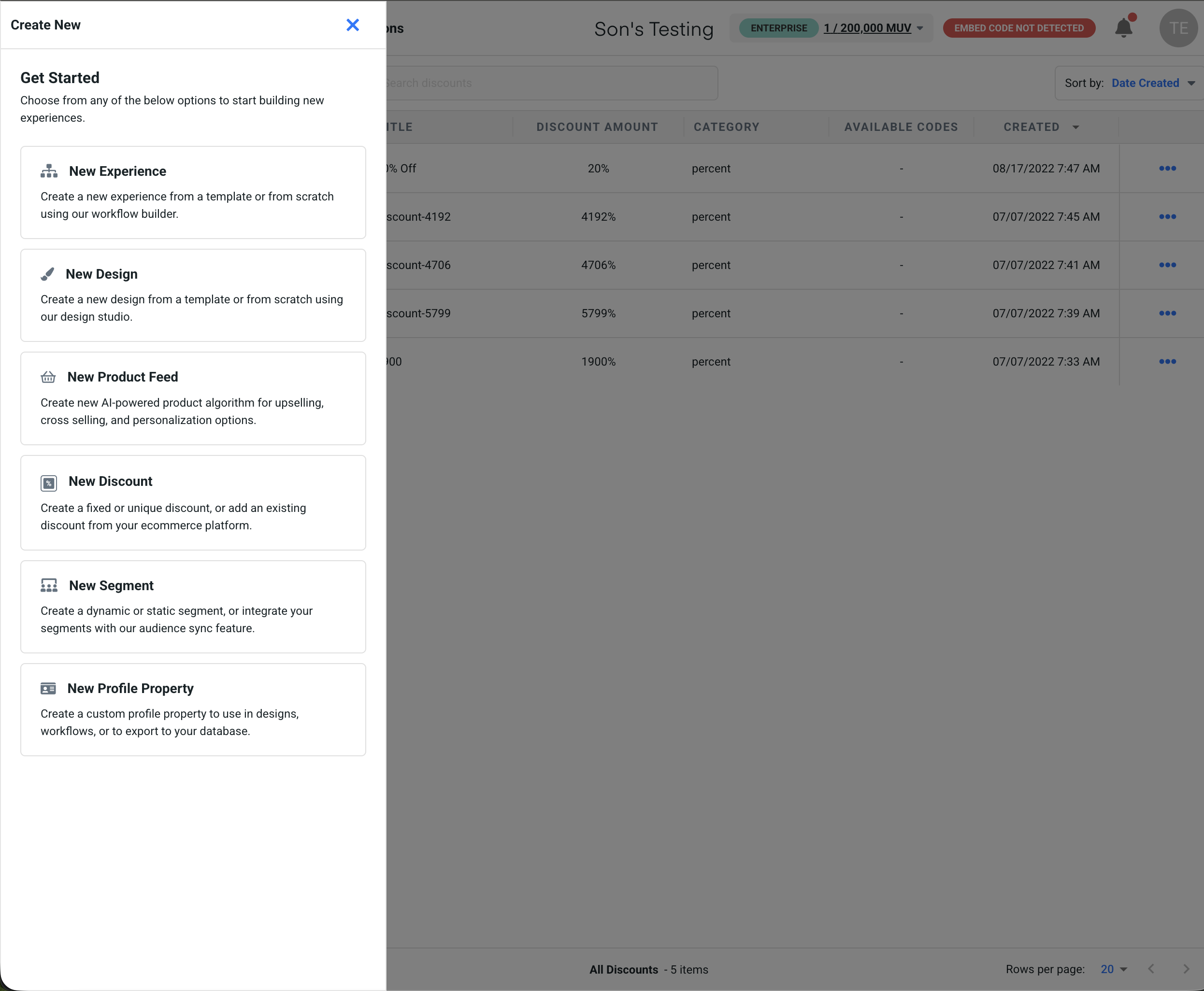Expand the Sort by Date Created dropdown
This screenshot has width=1204, height=991.
tap(1129, 84)
